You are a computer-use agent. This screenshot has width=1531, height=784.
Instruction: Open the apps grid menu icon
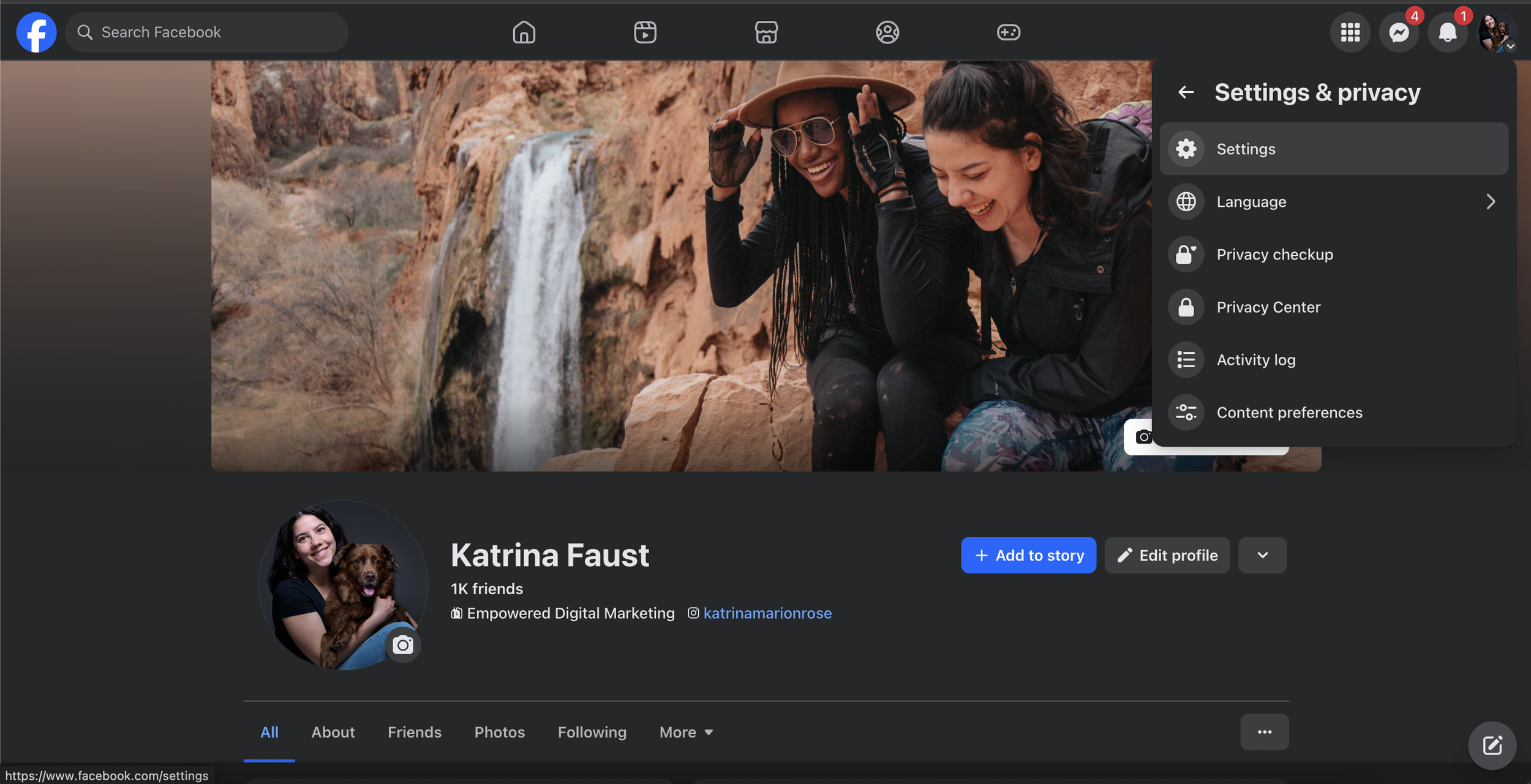click(x=1350, y=32)
